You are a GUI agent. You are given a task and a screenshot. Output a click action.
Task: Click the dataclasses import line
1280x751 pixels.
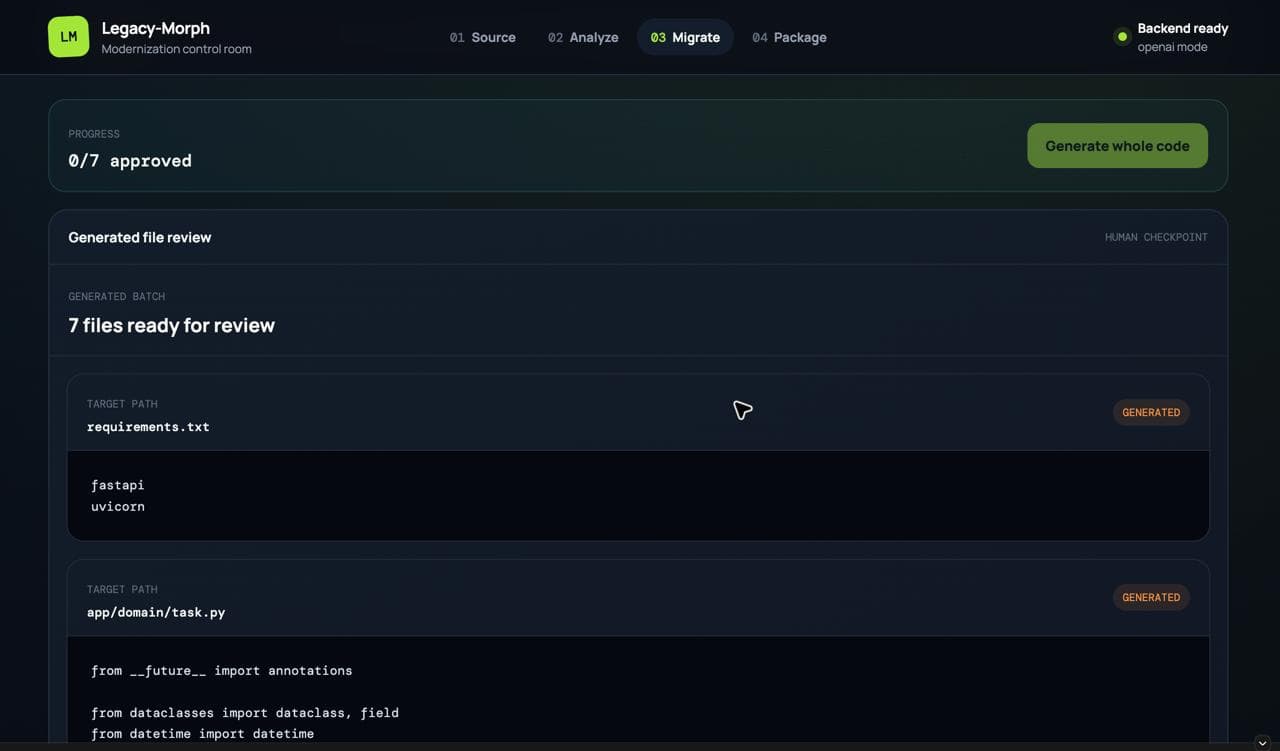pos(245,713)
